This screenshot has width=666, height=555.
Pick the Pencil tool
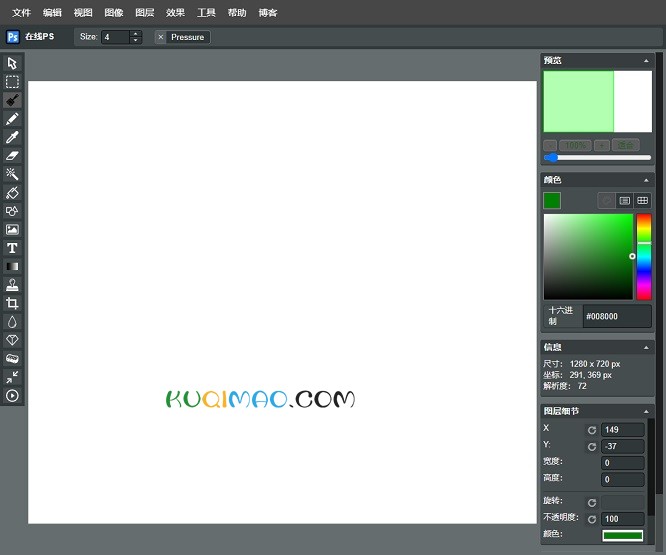pyautogui.click(x=12, y=118)
